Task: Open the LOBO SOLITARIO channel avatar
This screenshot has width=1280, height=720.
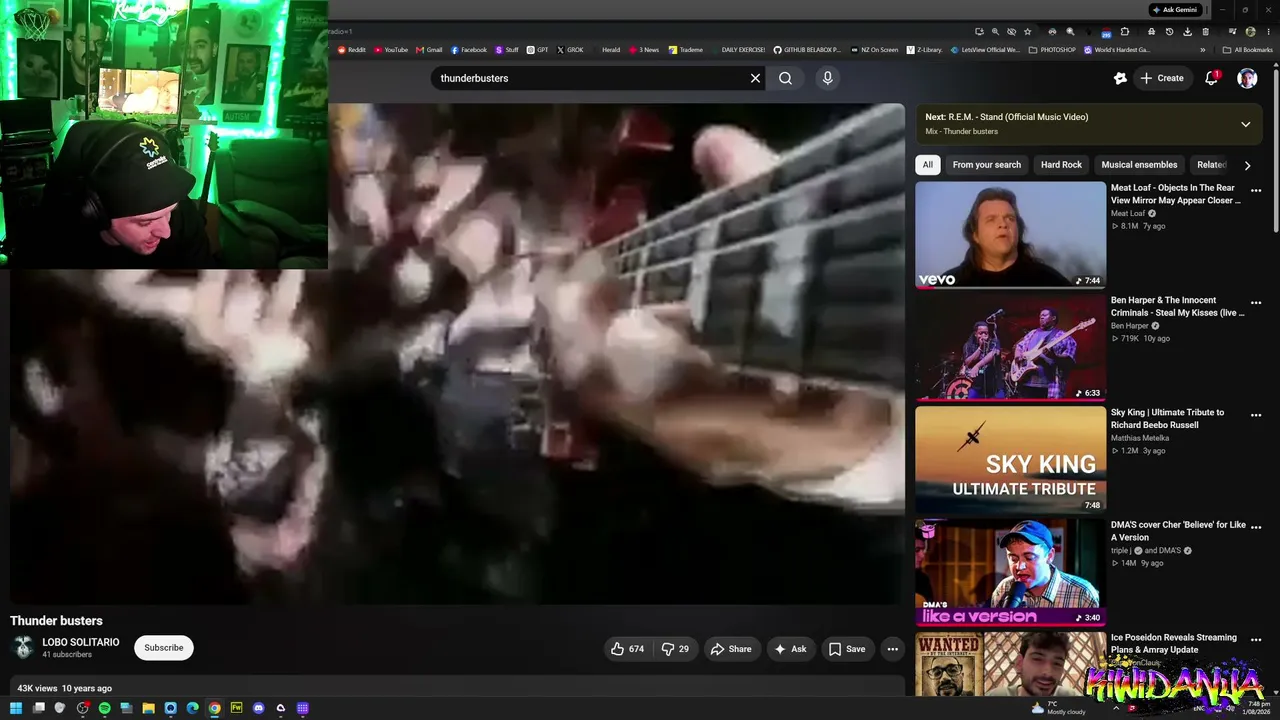Action: pyautogui.click(x=22, y=648)
